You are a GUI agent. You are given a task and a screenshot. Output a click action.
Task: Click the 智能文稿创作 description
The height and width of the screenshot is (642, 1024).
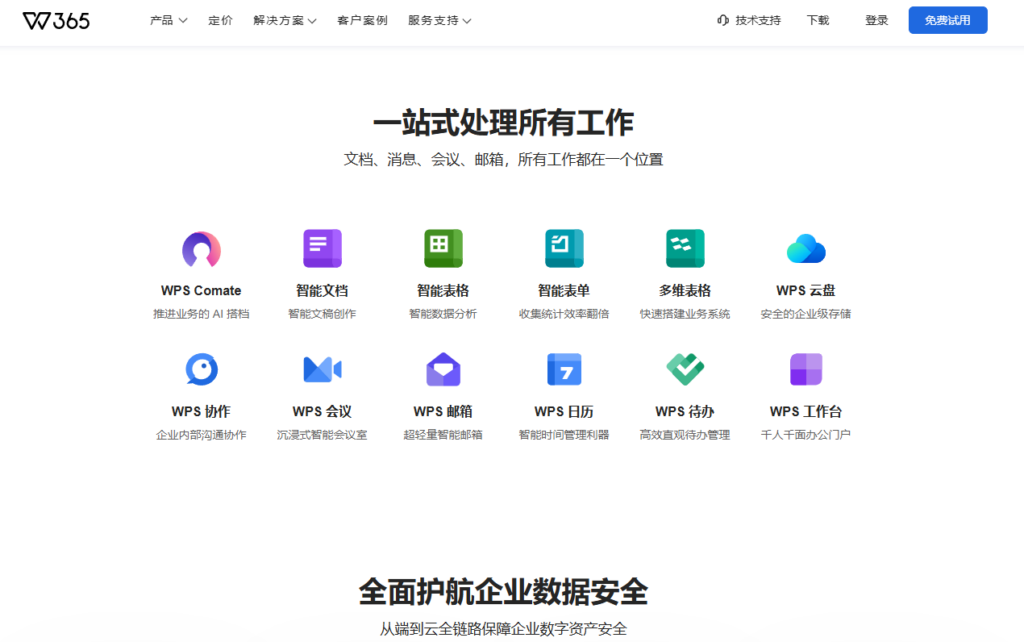(322, 314)
